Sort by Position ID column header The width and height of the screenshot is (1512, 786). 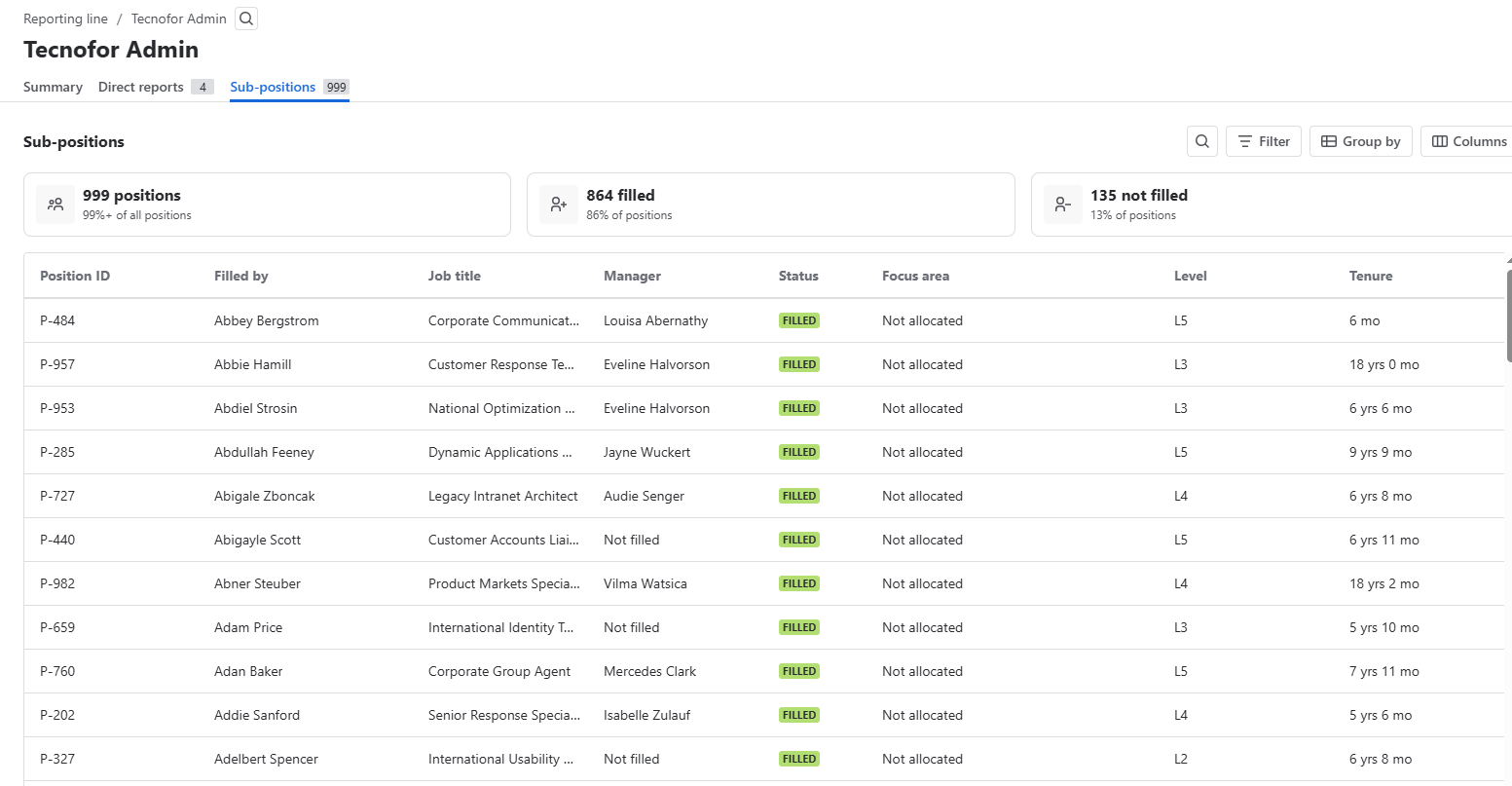click(x=75, y=276)
